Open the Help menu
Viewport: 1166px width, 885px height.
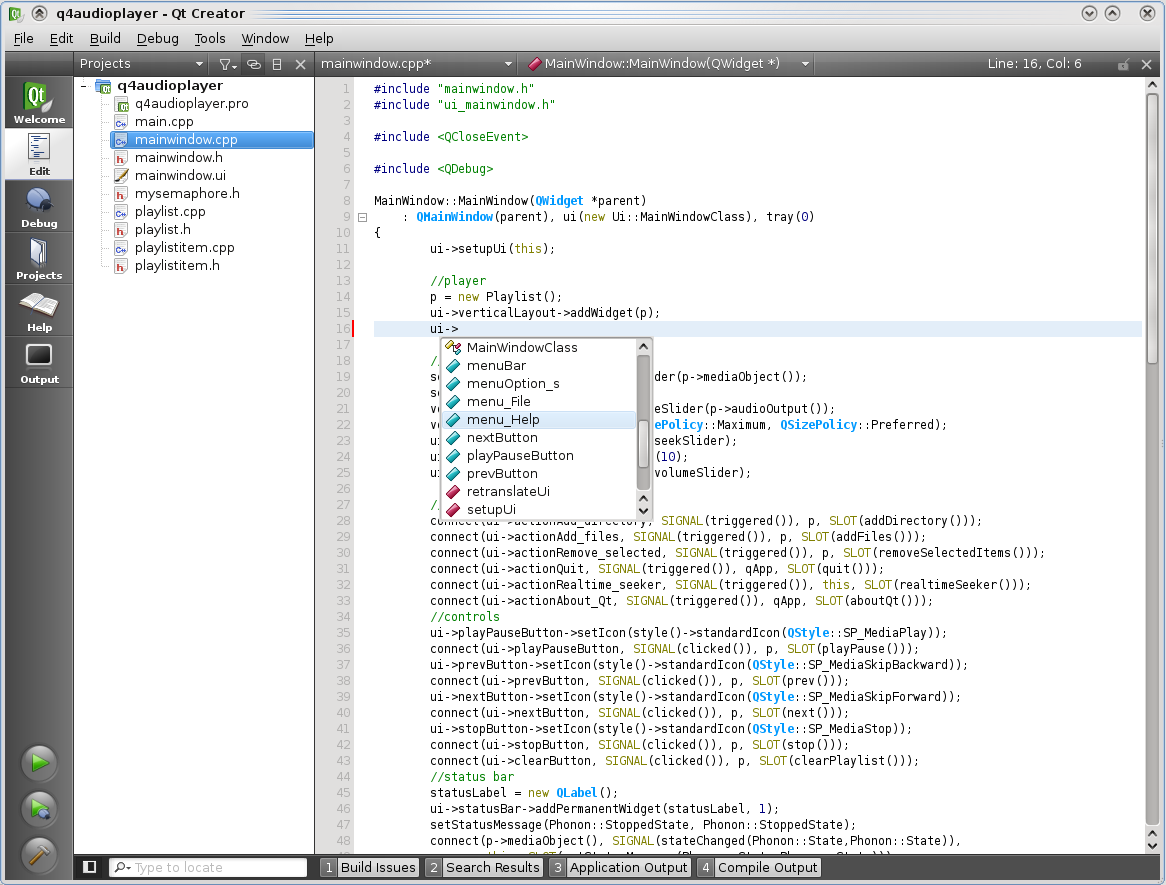coord(319,39)
